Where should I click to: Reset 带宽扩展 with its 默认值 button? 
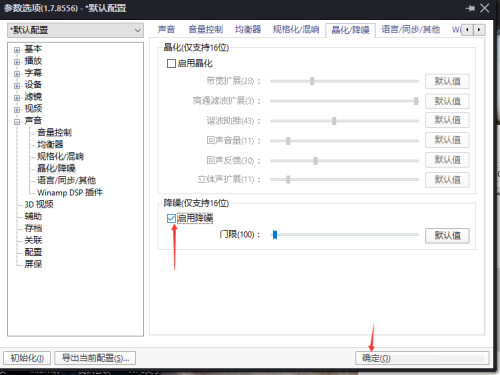click(447, 81)
